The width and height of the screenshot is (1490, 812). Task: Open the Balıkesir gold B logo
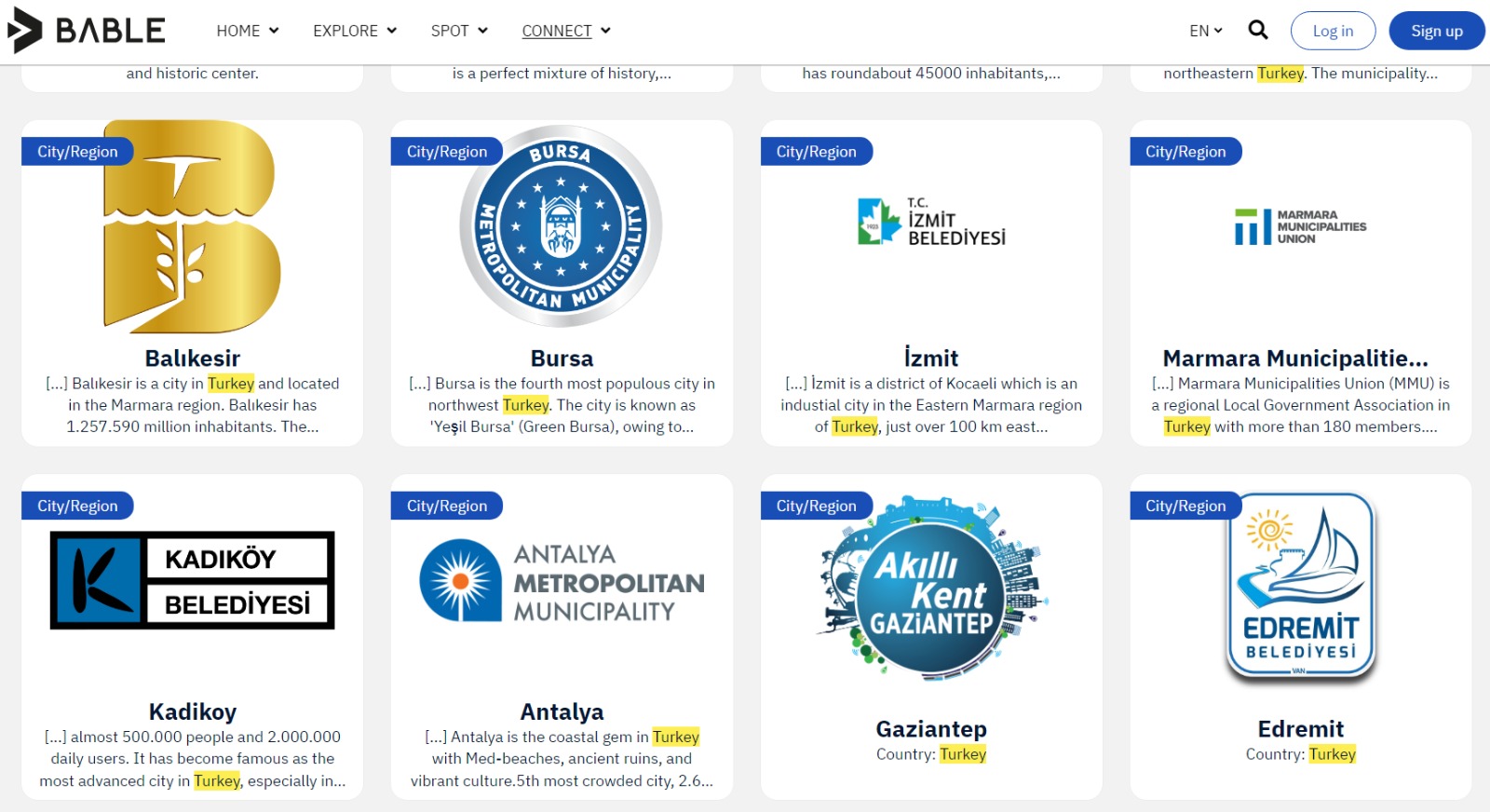pyautogui.click(x=192, y=226)
